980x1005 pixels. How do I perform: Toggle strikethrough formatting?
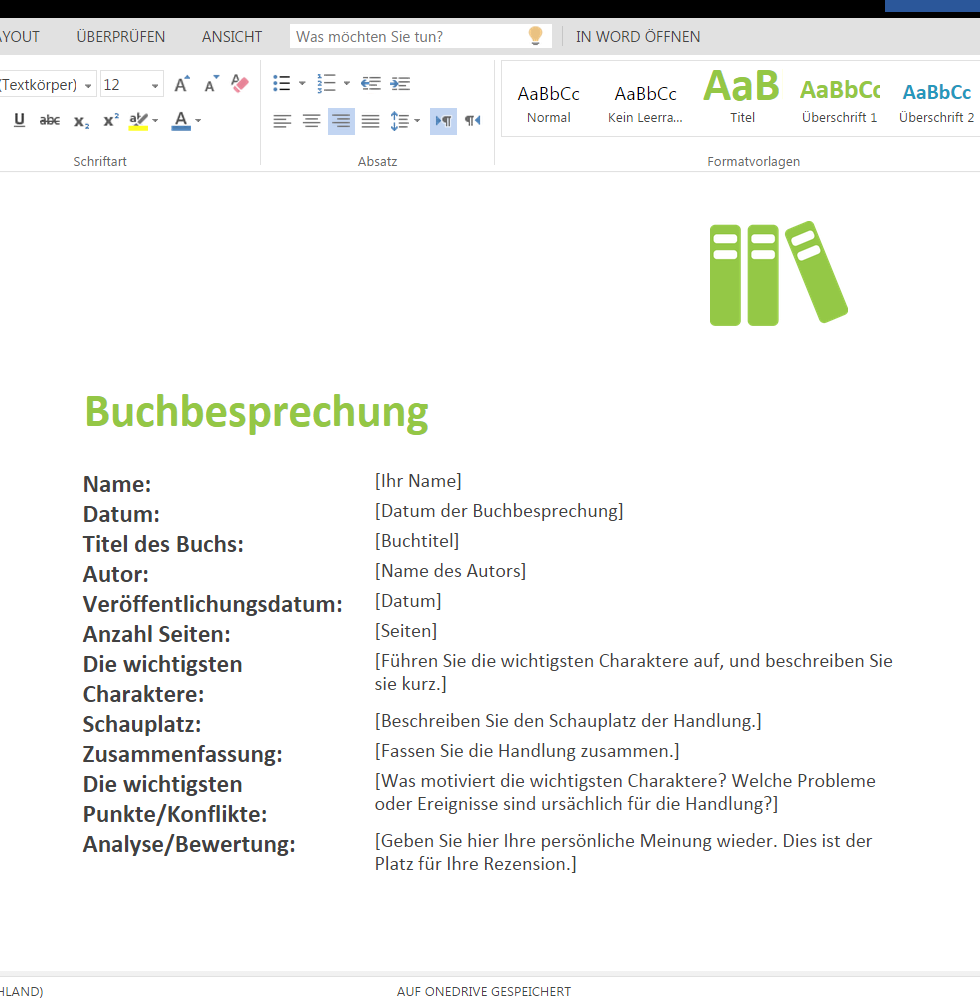(x=50, y=121)
